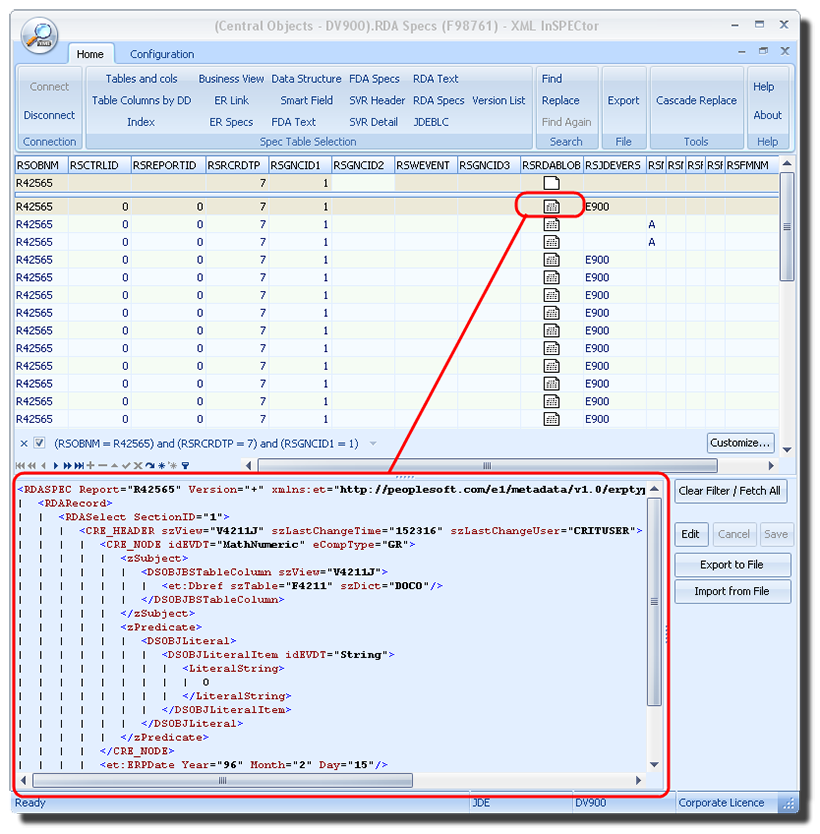Image resolution: width=820 pixels, height=834 pixels.
Task: Append a new record with plus icon
Action: pos(90,465)
